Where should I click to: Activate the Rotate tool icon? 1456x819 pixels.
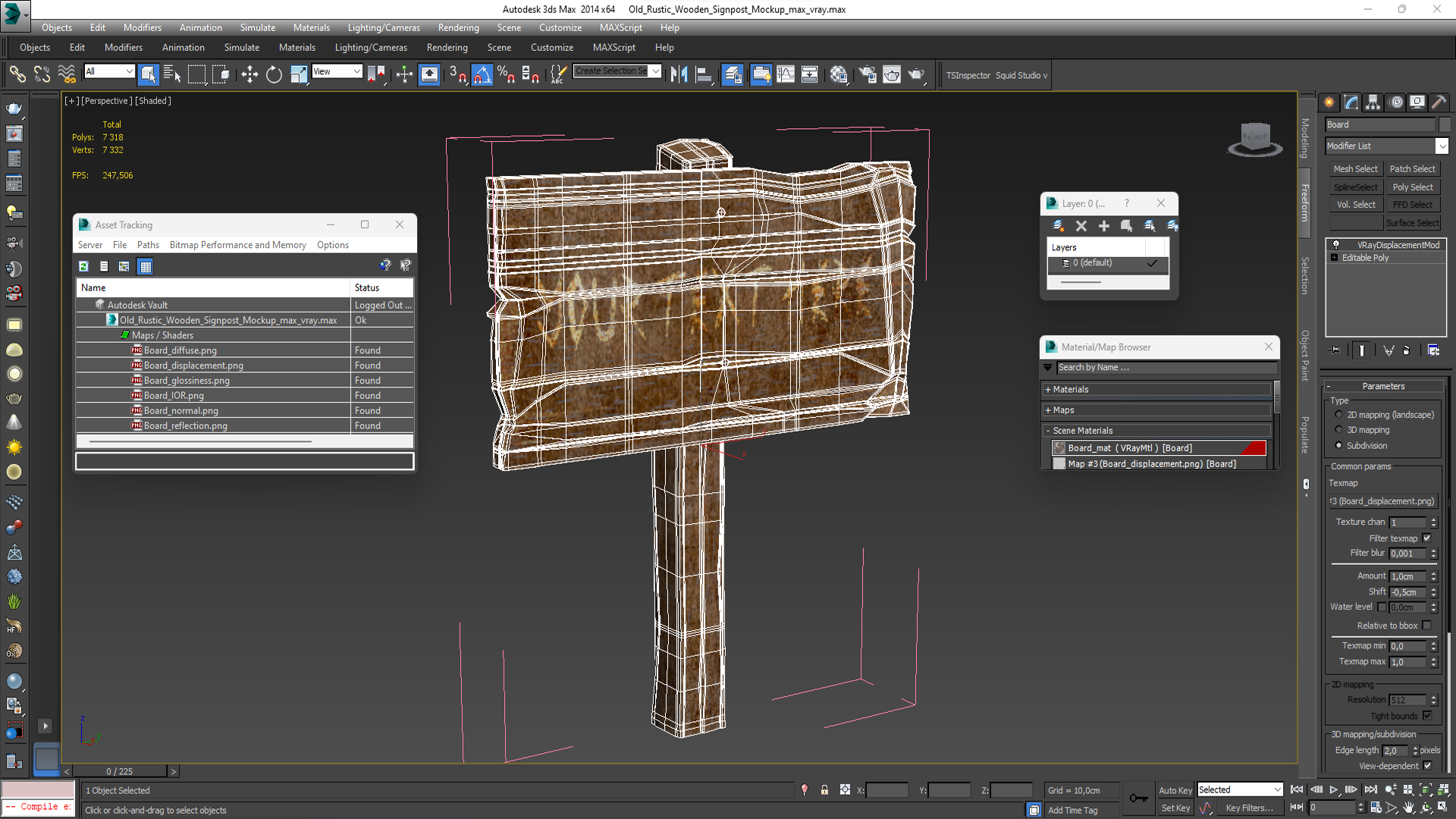(274, 74)
